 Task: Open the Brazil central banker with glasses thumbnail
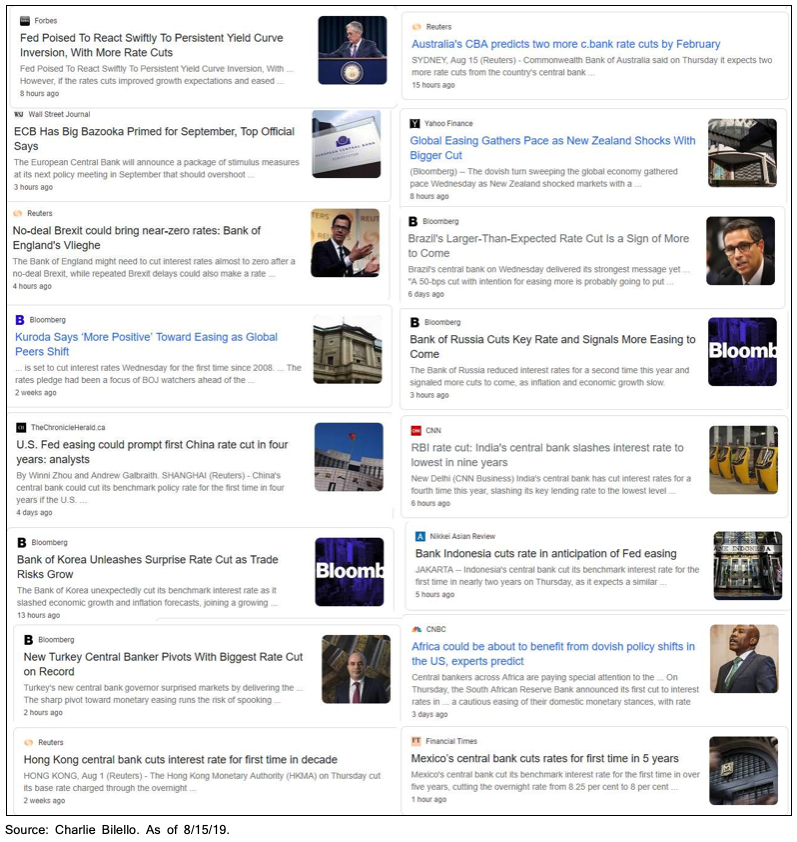point(741,251)
